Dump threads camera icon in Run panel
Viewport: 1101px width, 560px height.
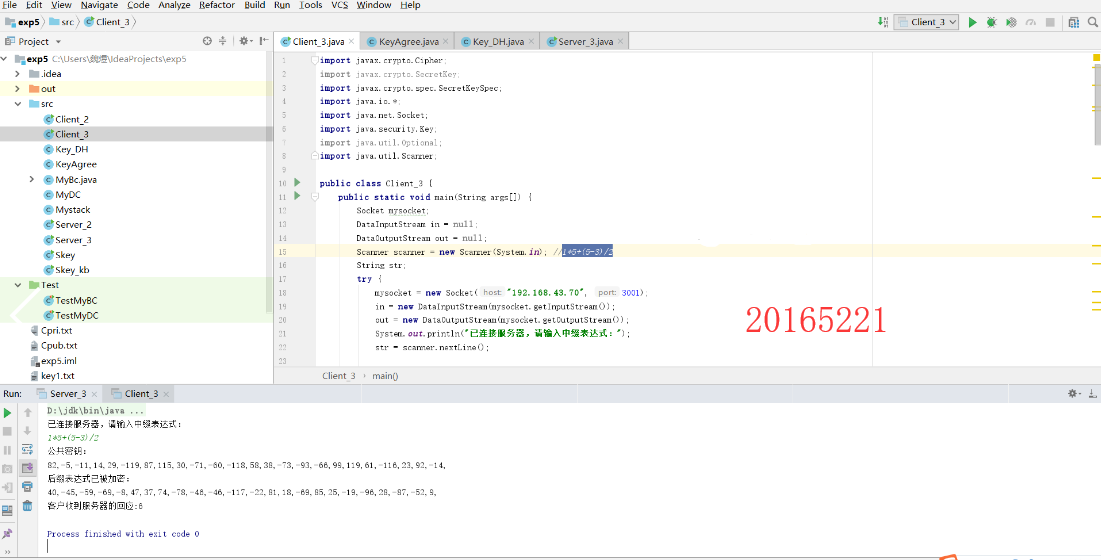[8, 468]
